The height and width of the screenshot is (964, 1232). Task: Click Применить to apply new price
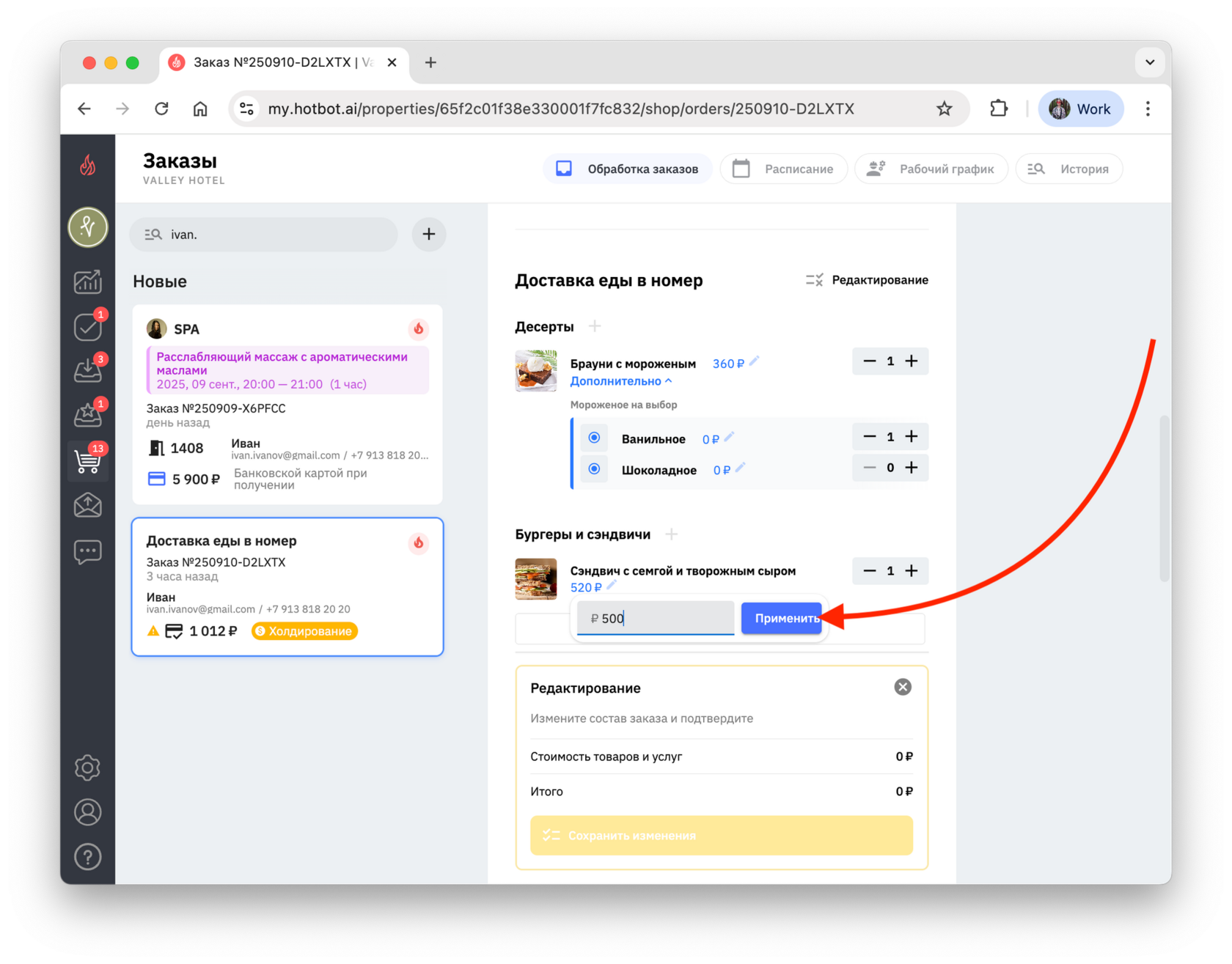coord(782,618)
